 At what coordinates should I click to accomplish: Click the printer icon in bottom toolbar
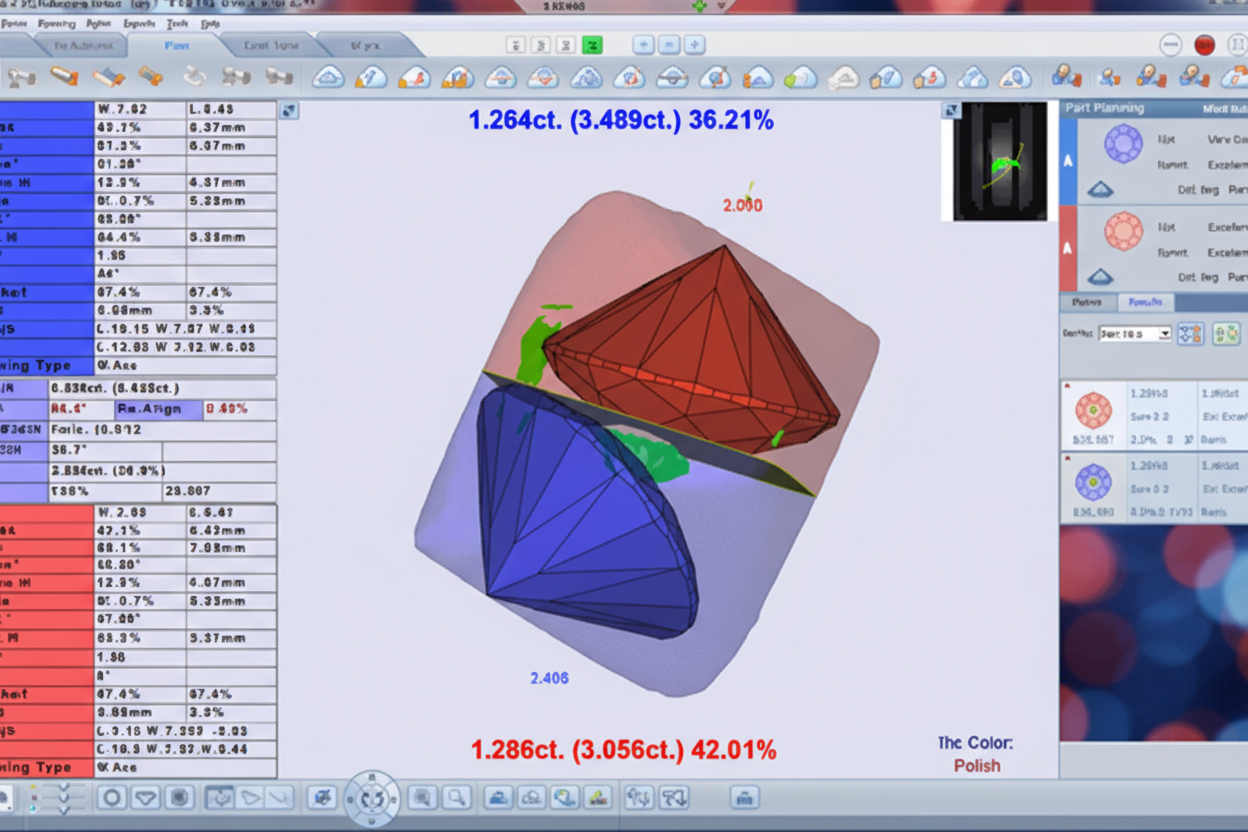(x=742, y=797)
